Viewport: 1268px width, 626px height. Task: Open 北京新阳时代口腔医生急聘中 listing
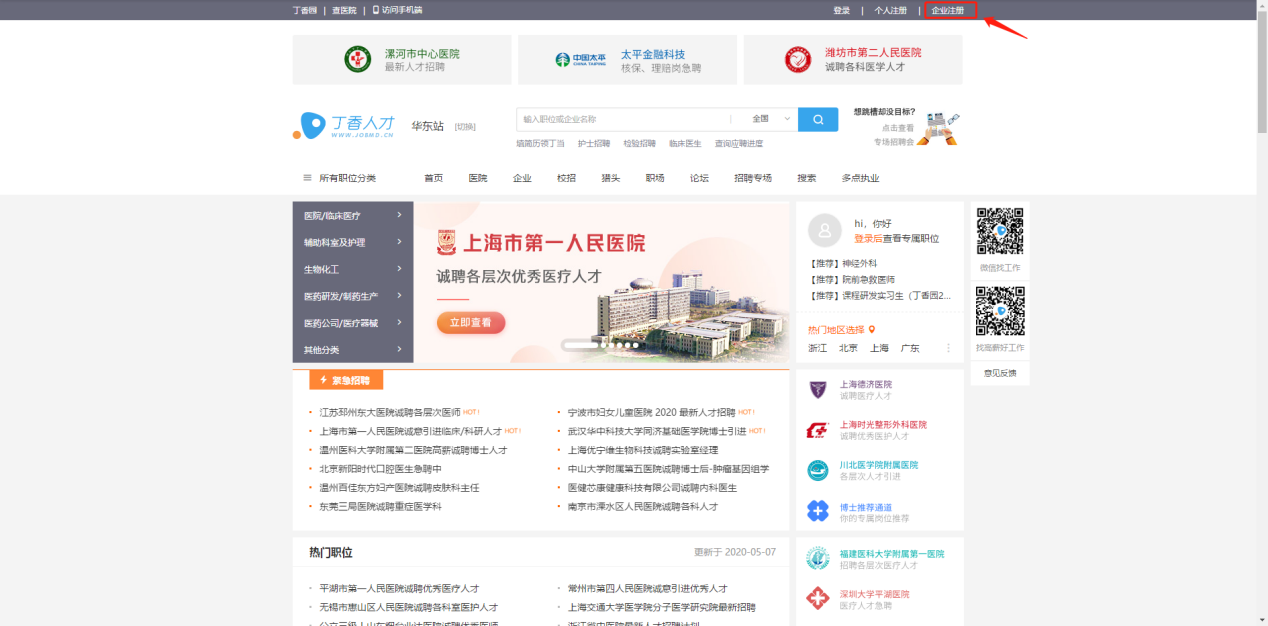click(380, 469)
